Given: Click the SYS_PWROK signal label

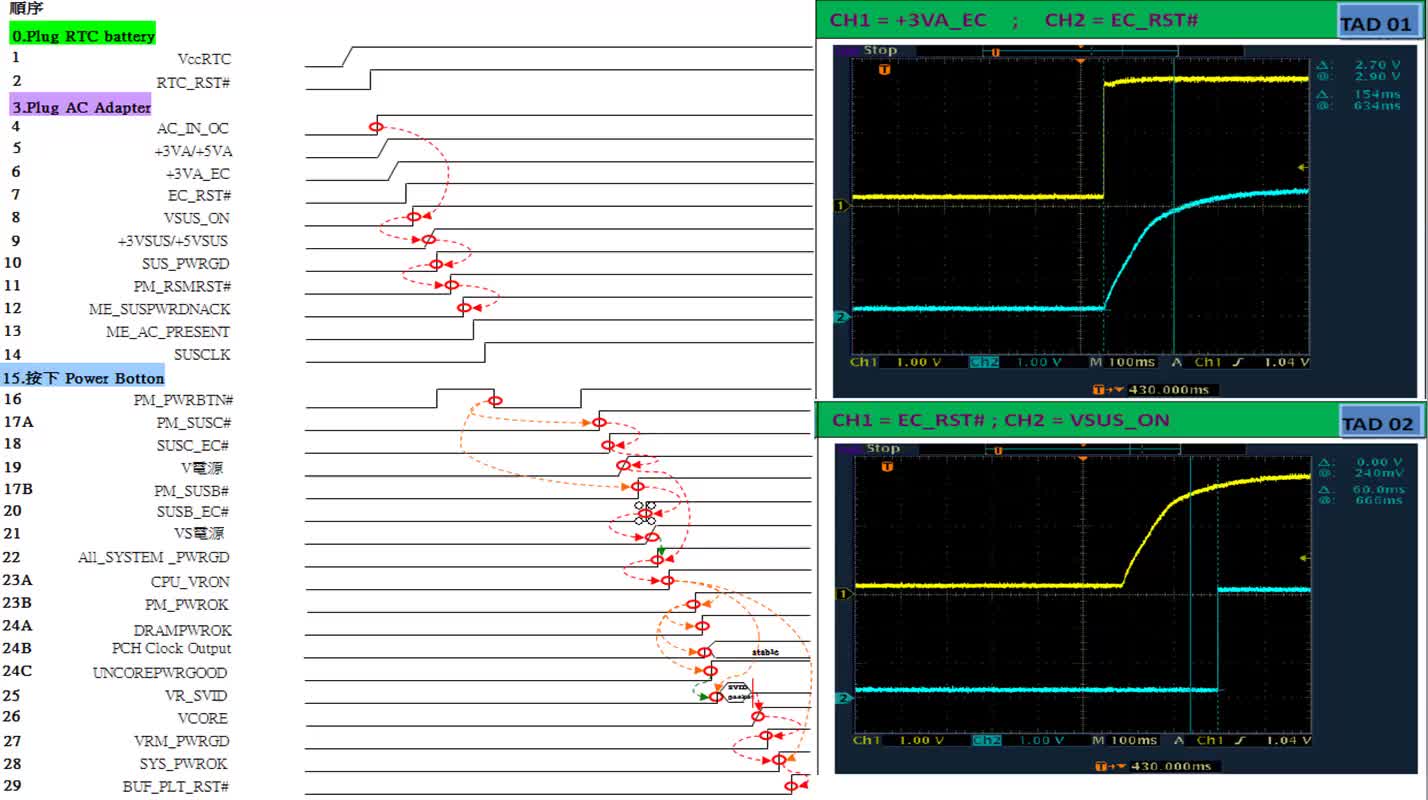Looking at the screenshot, I should click(x=184, y=764).
